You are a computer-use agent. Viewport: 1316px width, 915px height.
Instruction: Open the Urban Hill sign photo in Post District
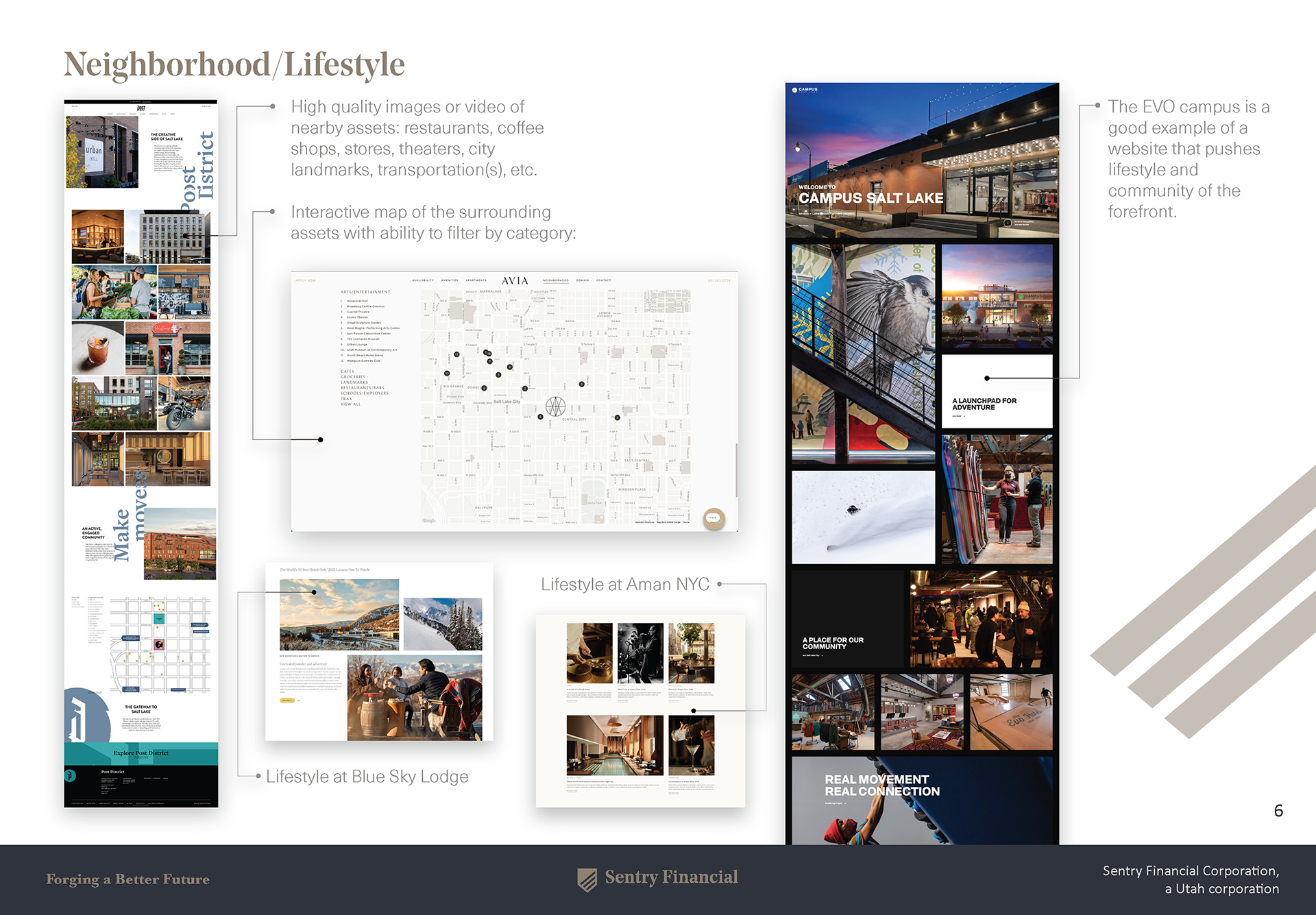102,152
